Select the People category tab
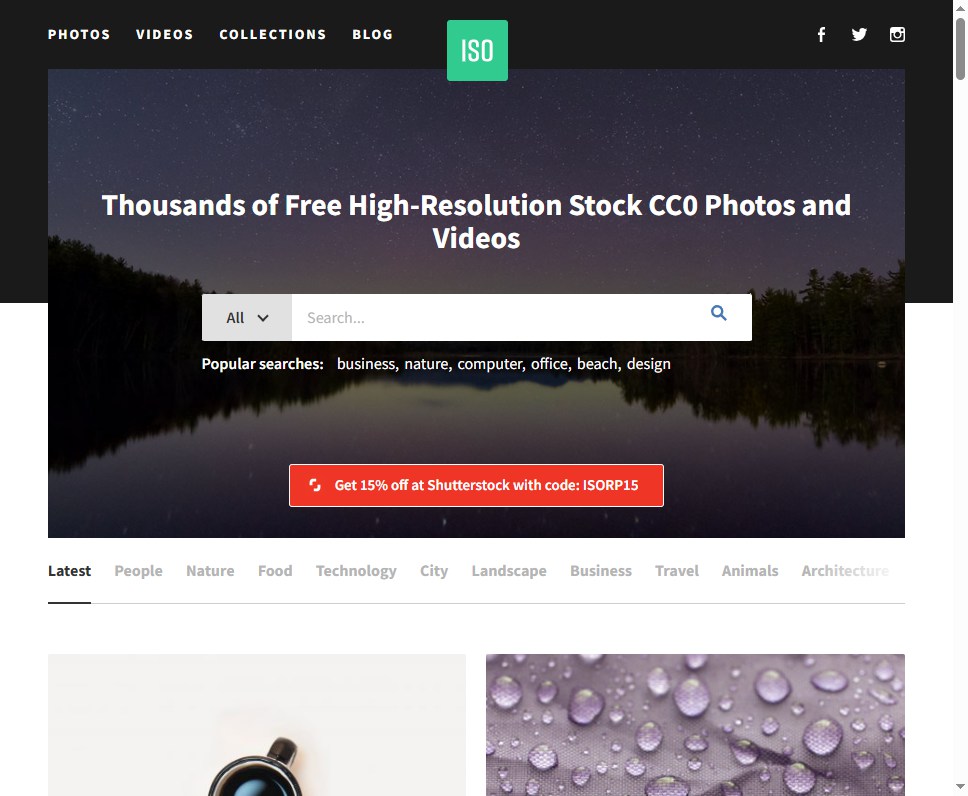This screenshot has height=796, width=968. point(138,571)
